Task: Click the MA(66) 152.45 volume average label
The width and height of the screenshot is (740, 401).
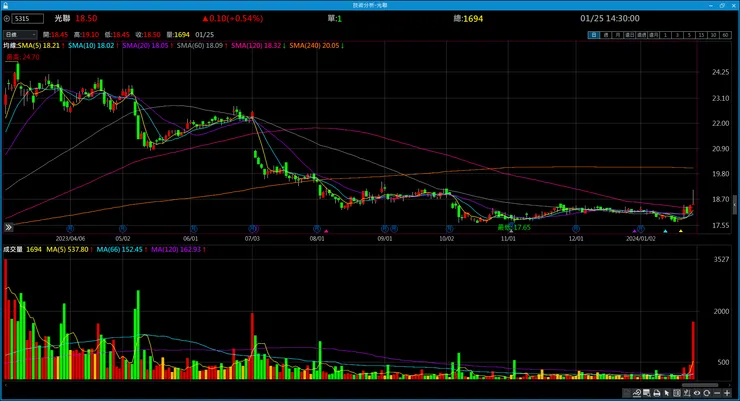Action: (119, 250)
